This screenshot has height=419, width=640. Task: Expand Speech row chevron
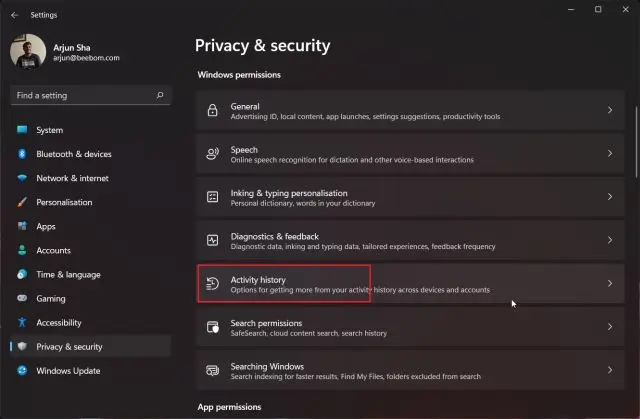[x=610, y=153]
